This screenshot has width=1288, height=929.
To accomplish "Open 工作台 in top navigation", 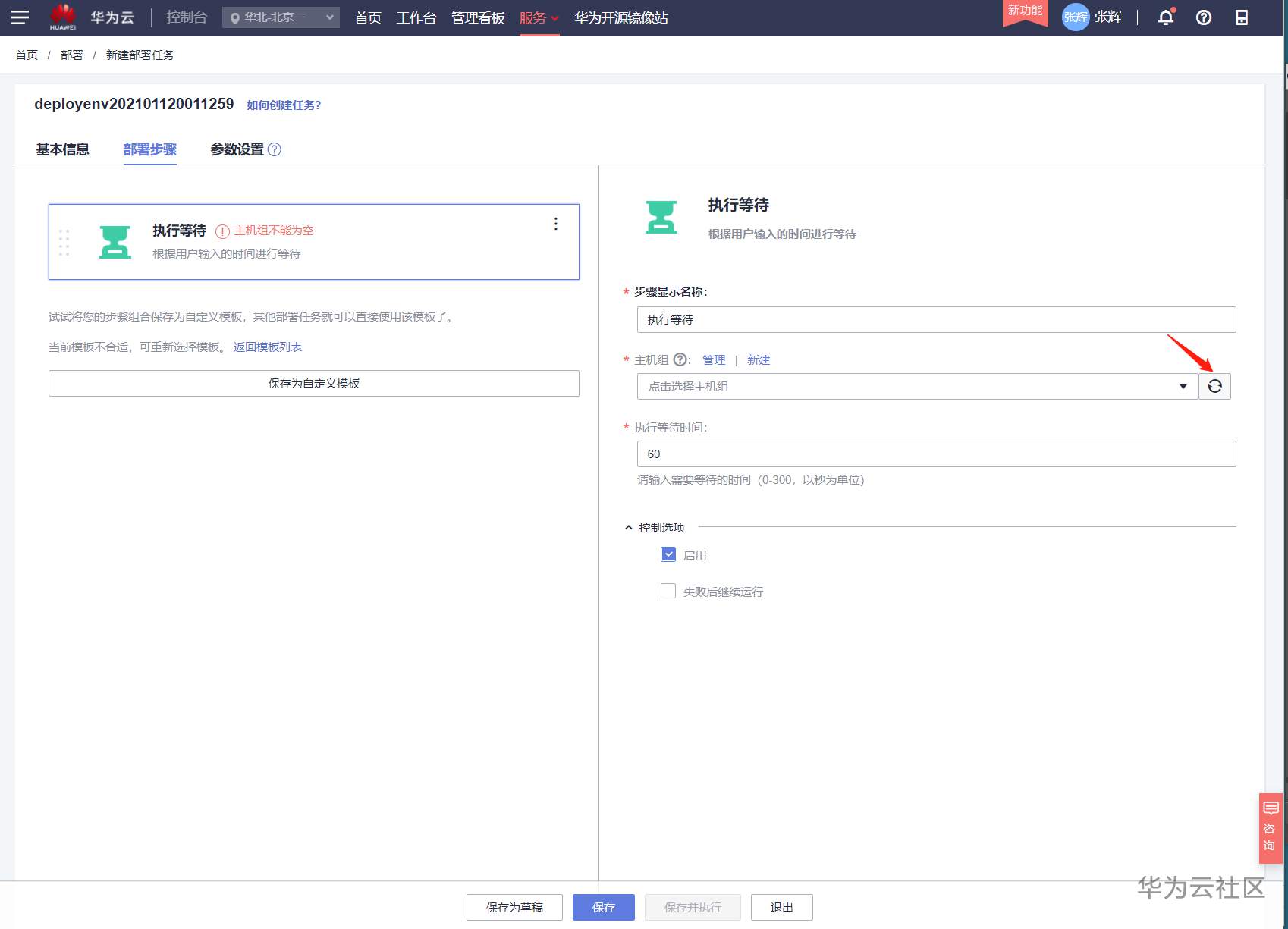I will click(416, 17).
